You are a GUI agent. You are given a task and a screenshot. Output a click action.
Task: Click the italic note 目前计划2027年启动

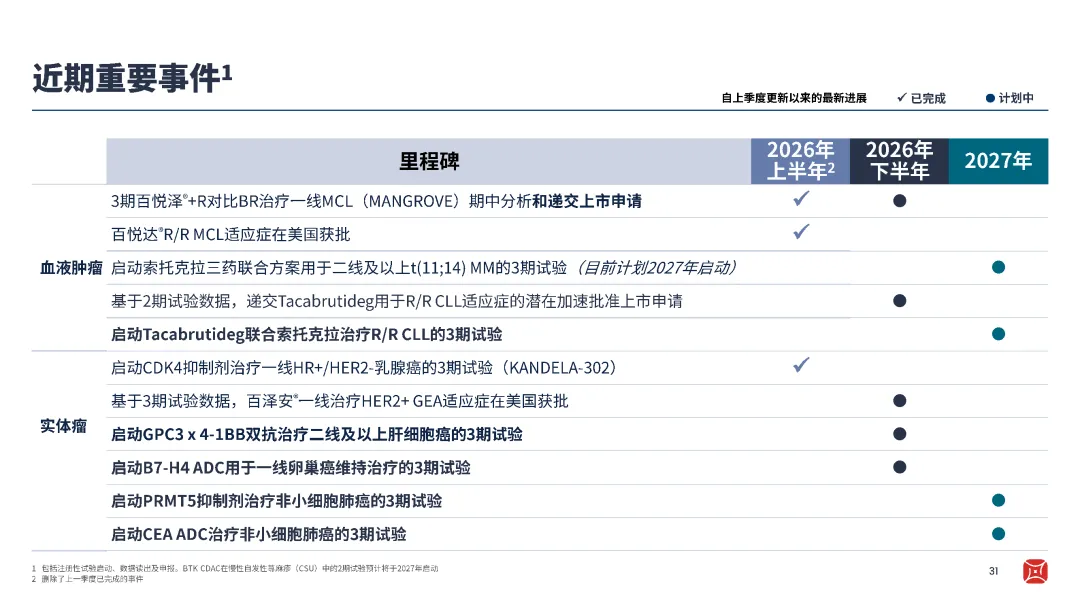click(656, 268)
